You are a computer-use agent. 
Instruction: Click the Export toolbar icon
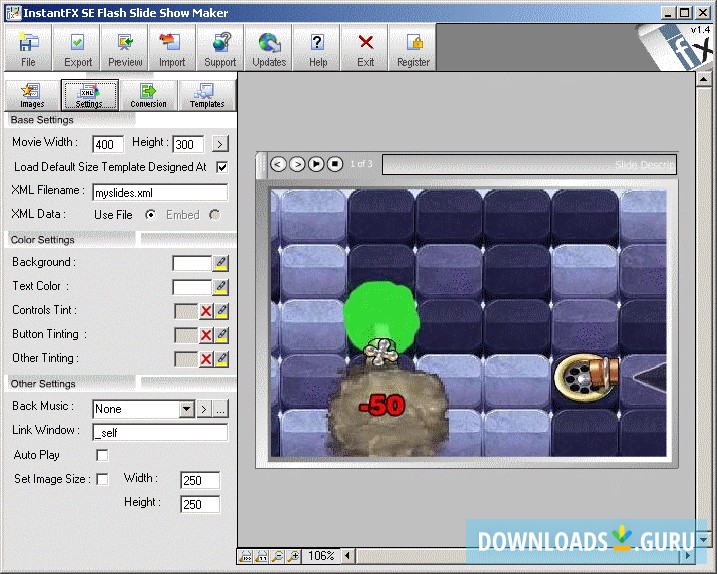click(x=77, y=48)
